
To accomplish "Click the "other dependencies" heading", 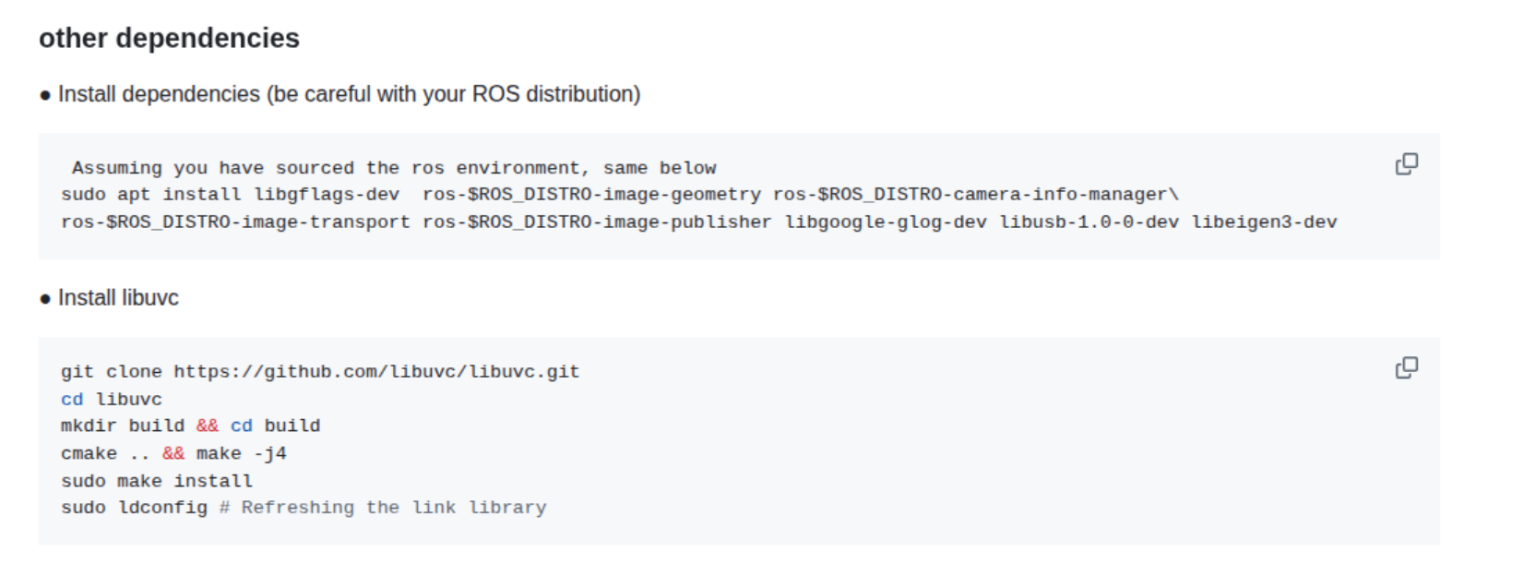I will coord(169,39).
